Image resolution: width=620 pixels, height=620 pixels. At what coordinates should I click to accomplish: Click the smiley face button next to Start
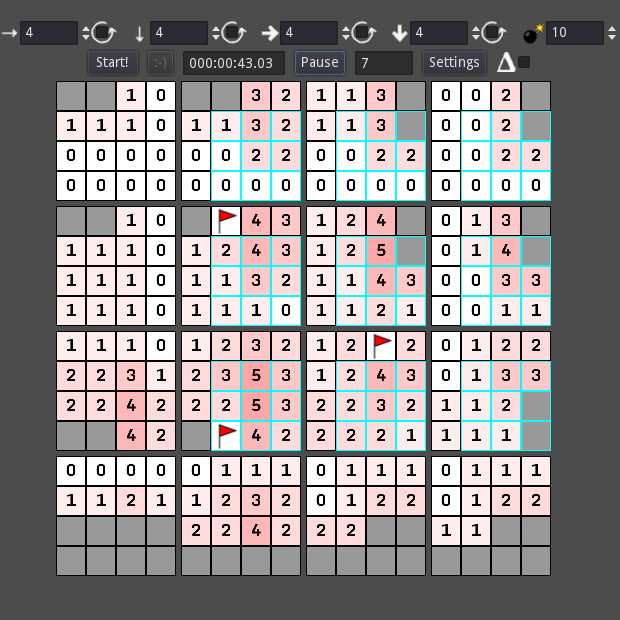[160, 62]
